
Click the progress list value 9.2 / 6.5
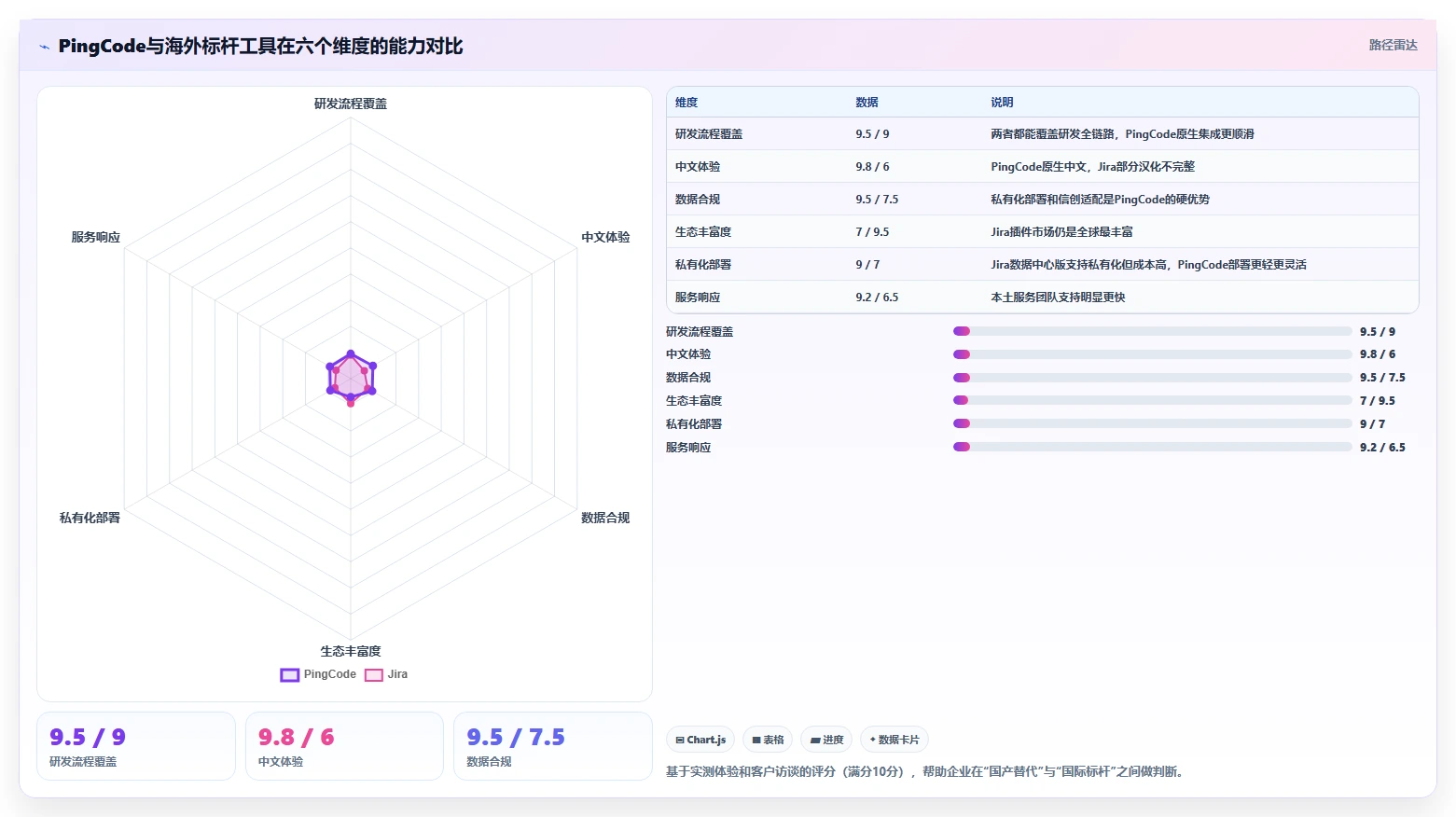click(x=1382, y=448)
